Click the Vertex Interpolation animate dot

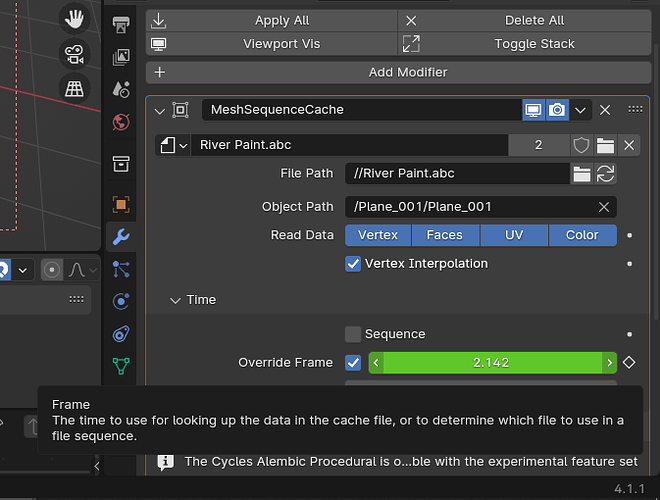click(x=630, y=264)
